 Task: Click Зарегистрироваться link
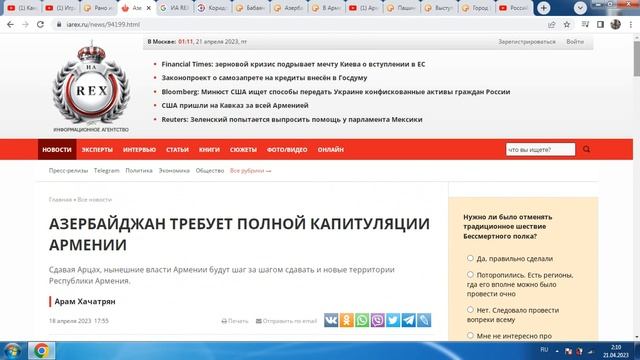[527, 42]
